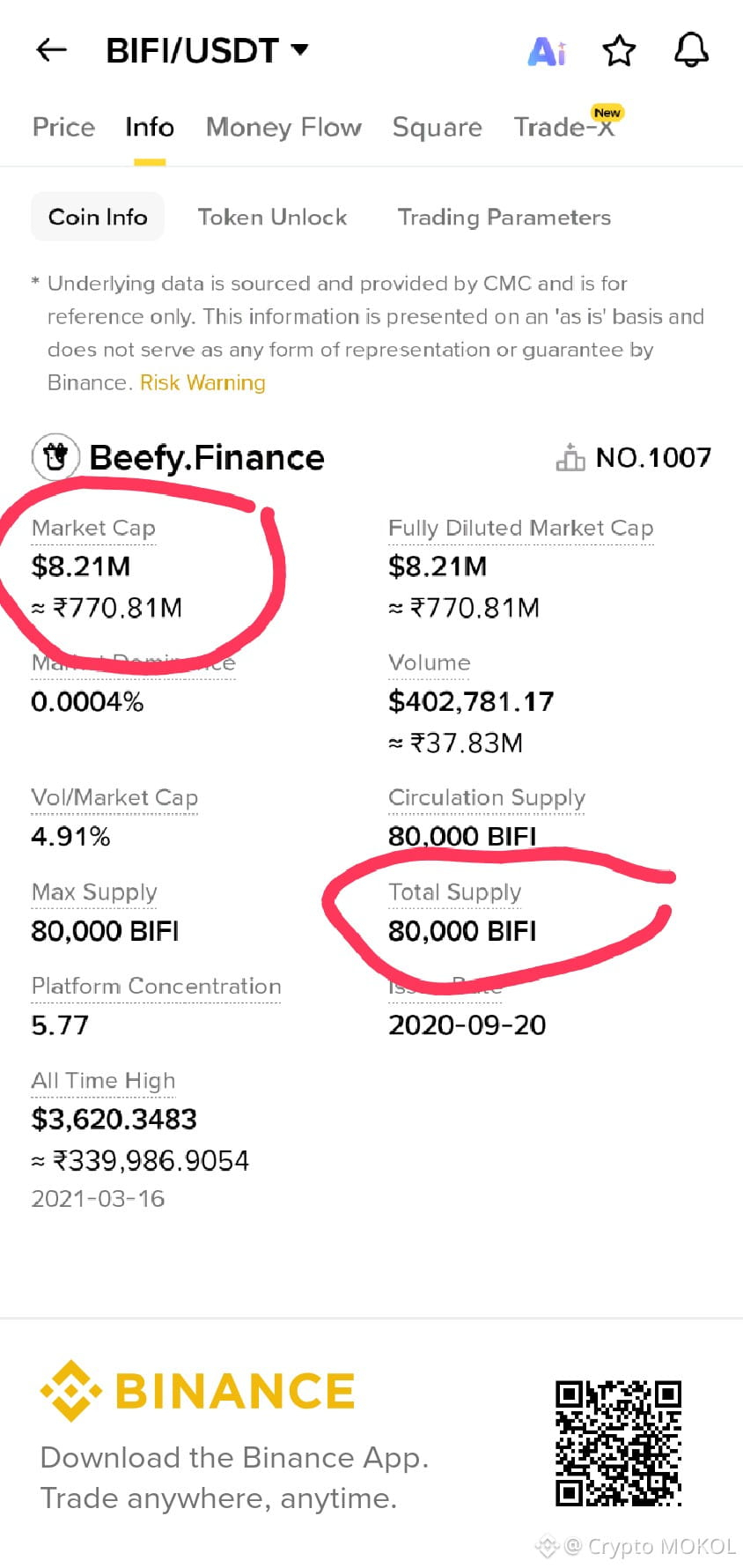This screenshot has height=1568, width=743.
Task: Toggle the favorite star icon
Action: coord(619,50)
